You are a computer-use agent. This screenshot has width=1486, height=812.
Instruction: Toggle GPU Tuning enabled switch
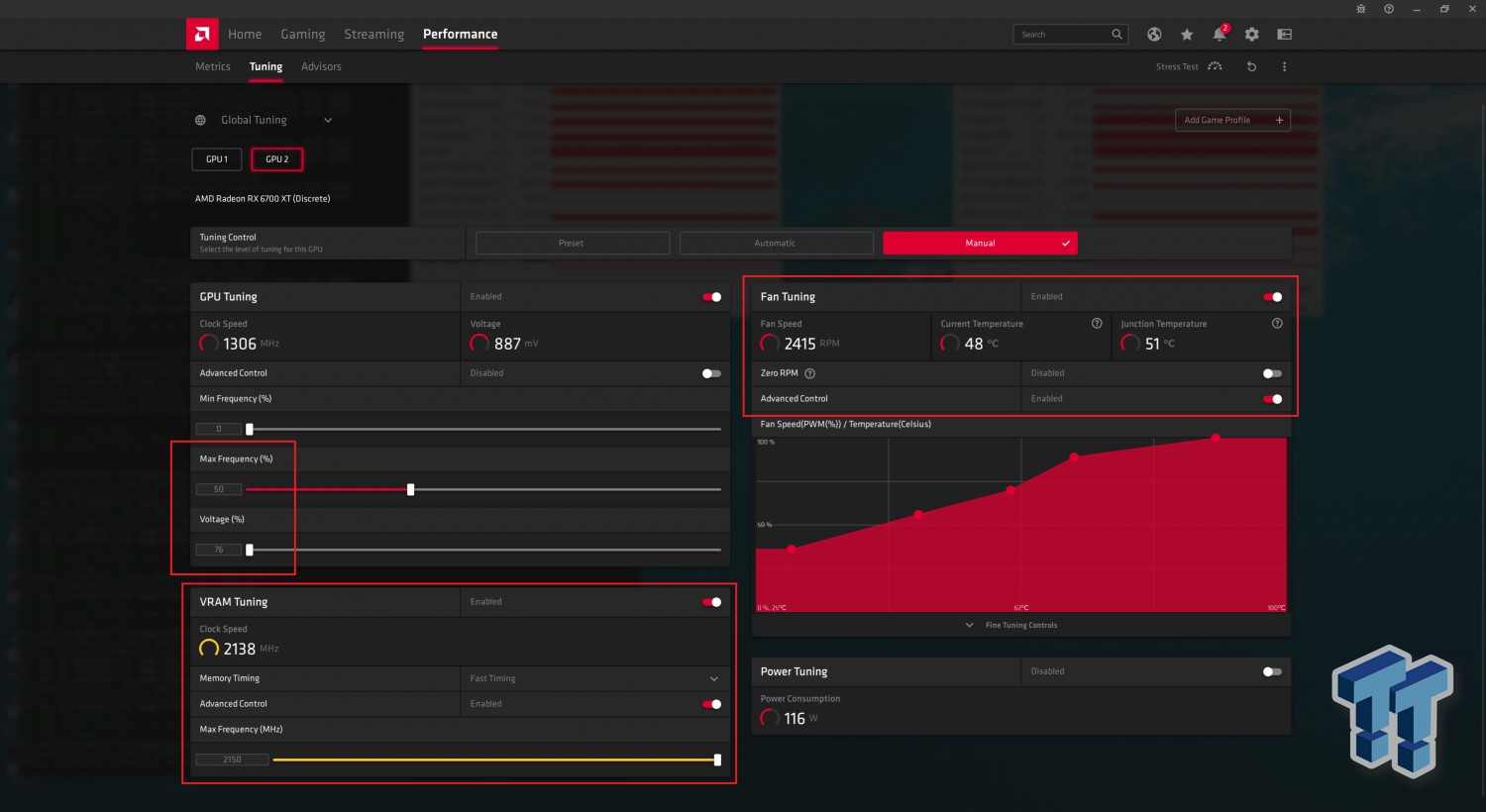(712, 297)
